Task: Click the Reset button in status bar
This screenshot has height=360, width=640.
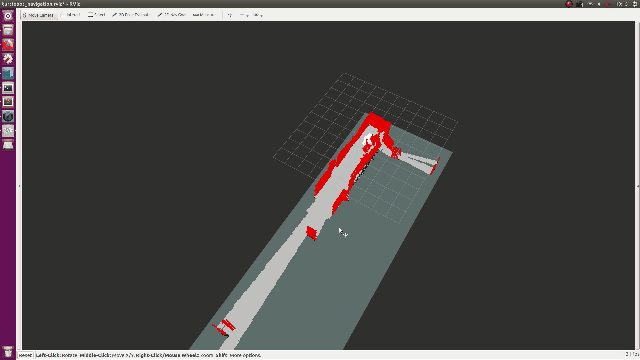Action: (x=25, y=355)
